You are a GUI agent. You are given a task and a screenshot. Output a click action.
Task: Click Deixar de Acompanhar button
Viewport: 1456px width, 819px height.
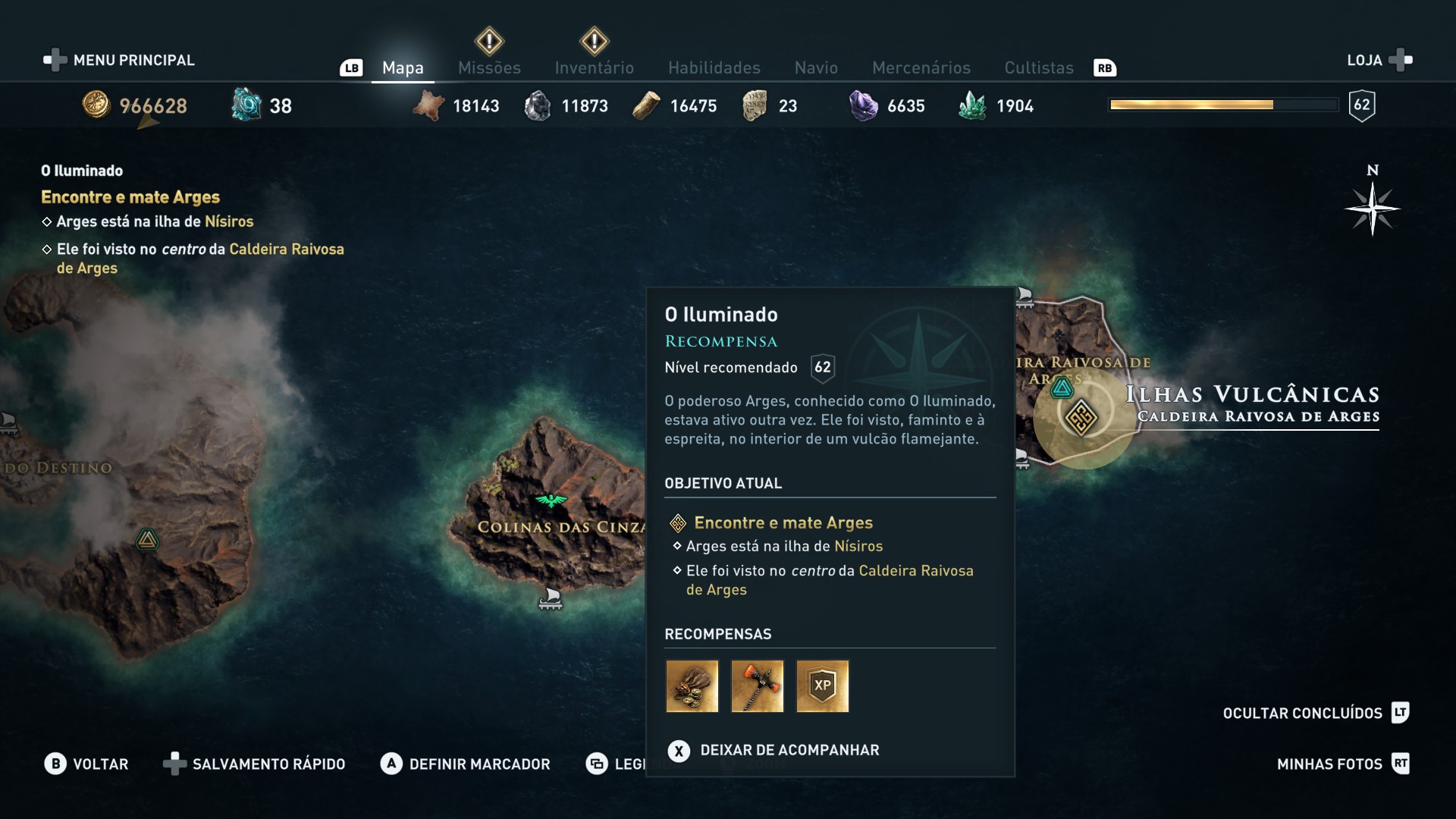[x=773, y=751]
